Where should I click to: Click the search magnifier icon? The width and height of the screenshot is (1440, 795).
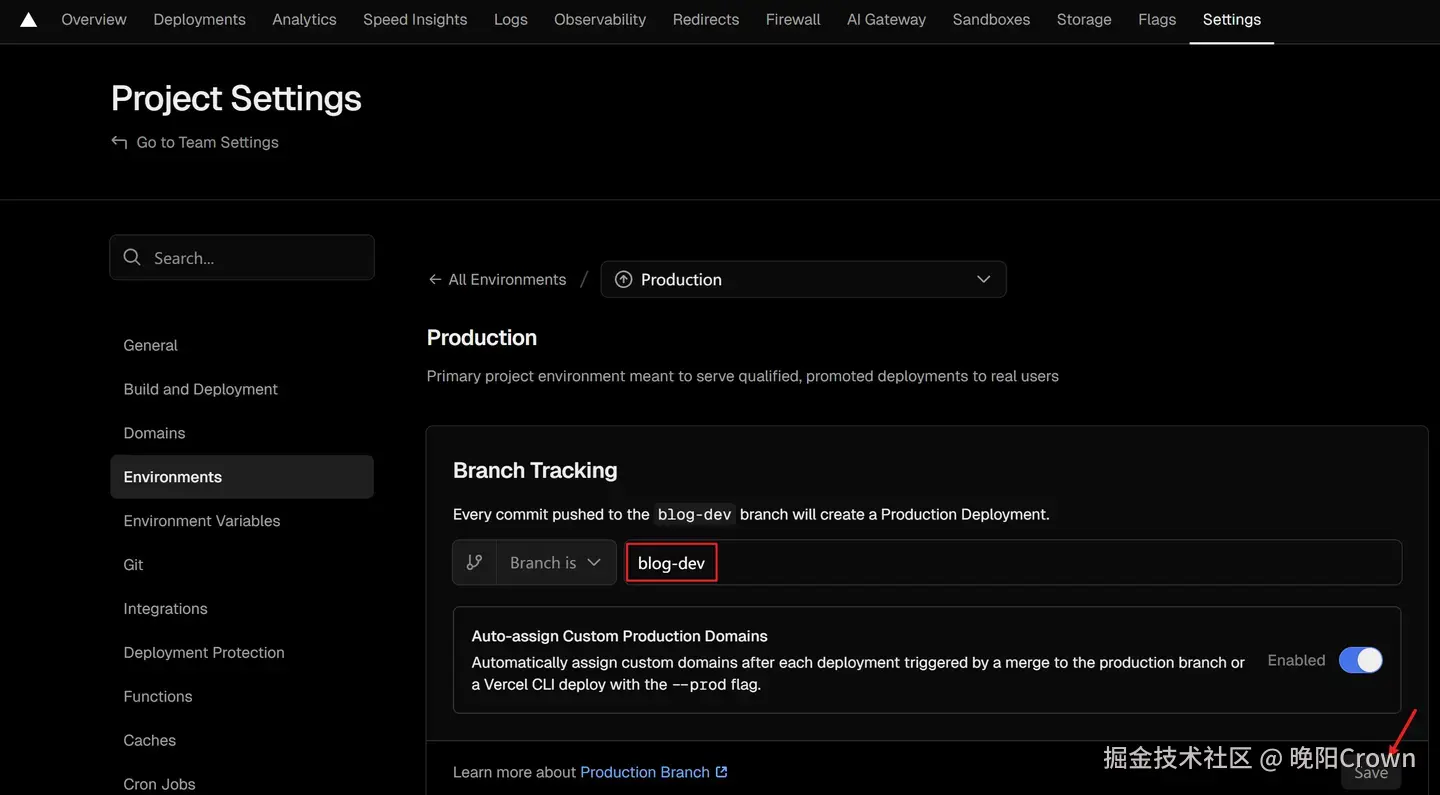tap(132, 258)
